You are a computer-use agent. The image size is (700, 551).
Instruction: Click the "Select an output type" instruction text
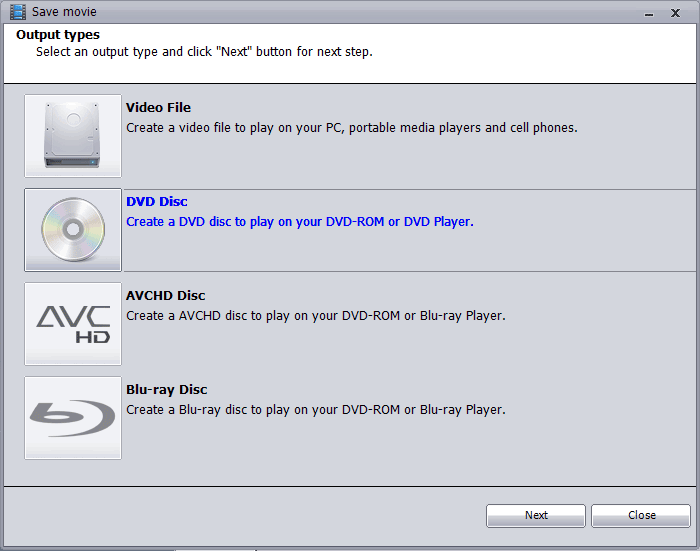204,52
